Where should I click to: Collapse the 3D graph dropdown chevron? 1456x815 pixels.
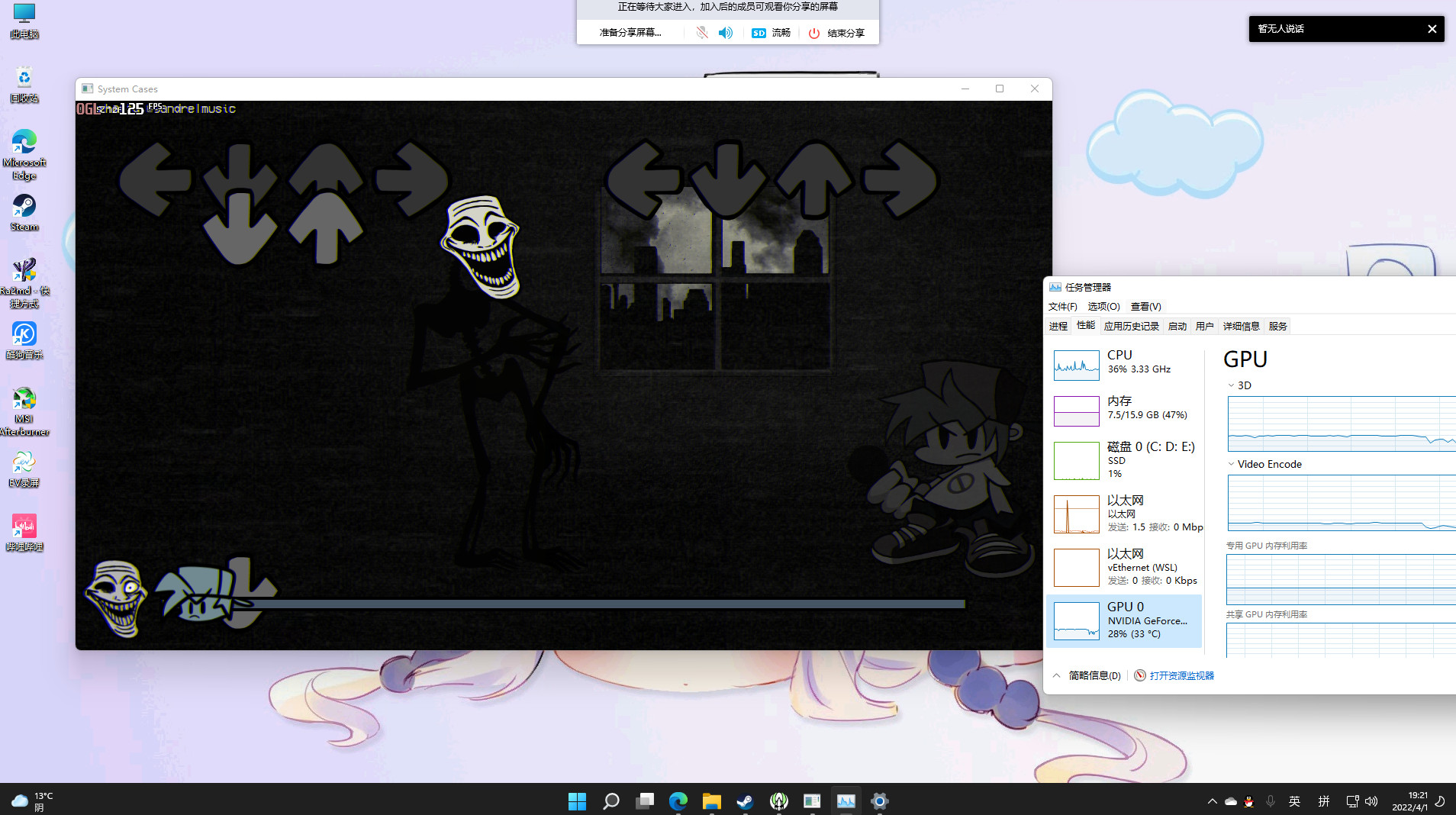click(x=1231, y=385)
